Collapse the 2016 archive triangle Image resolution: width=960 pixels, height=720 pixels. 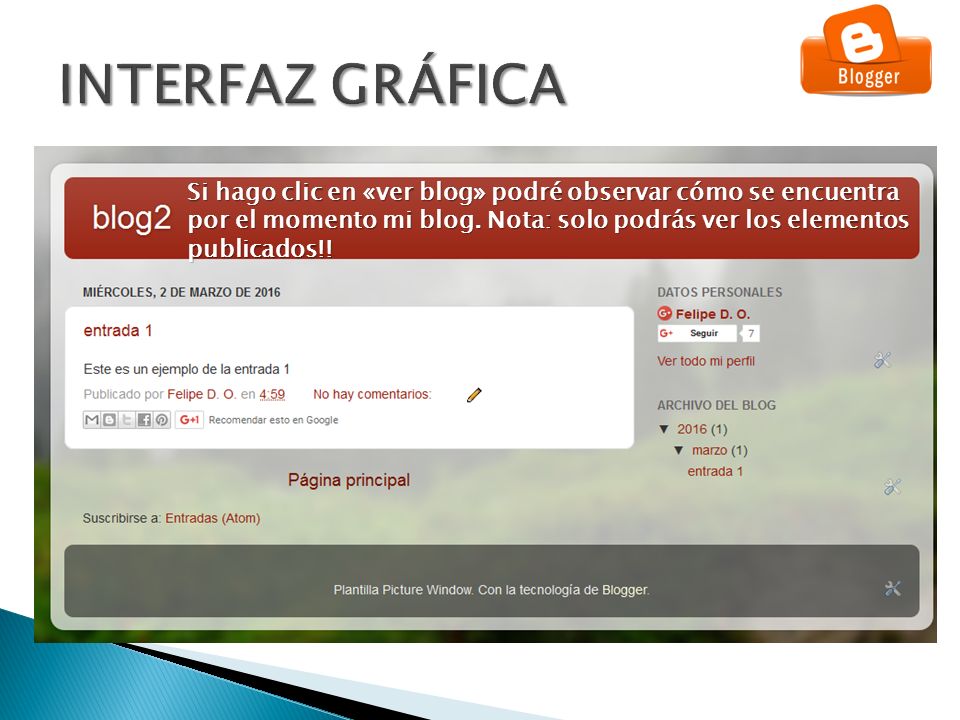[664, 429]
